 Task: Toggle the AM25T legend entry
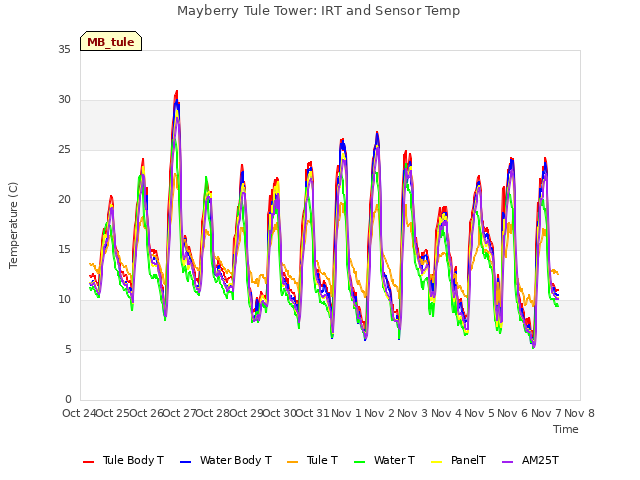[x=530, y=460]
